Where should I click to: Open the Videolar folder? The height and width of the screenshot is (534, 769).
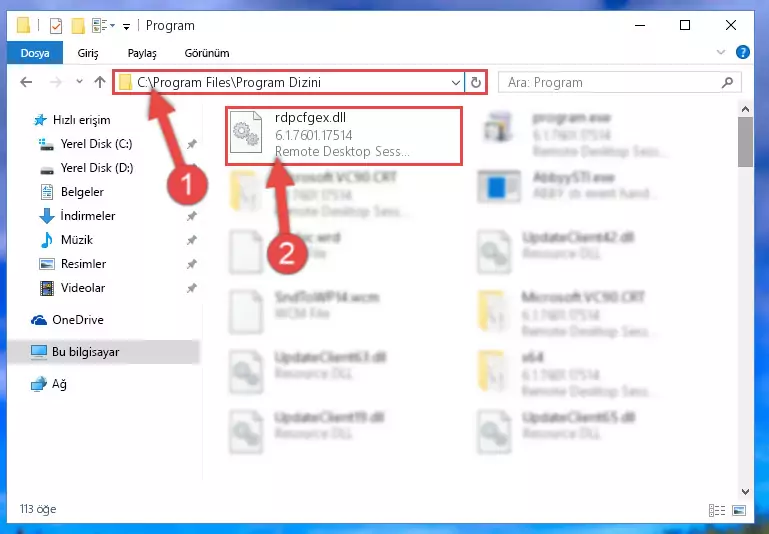pyautogui.click(x=72, y=288)
